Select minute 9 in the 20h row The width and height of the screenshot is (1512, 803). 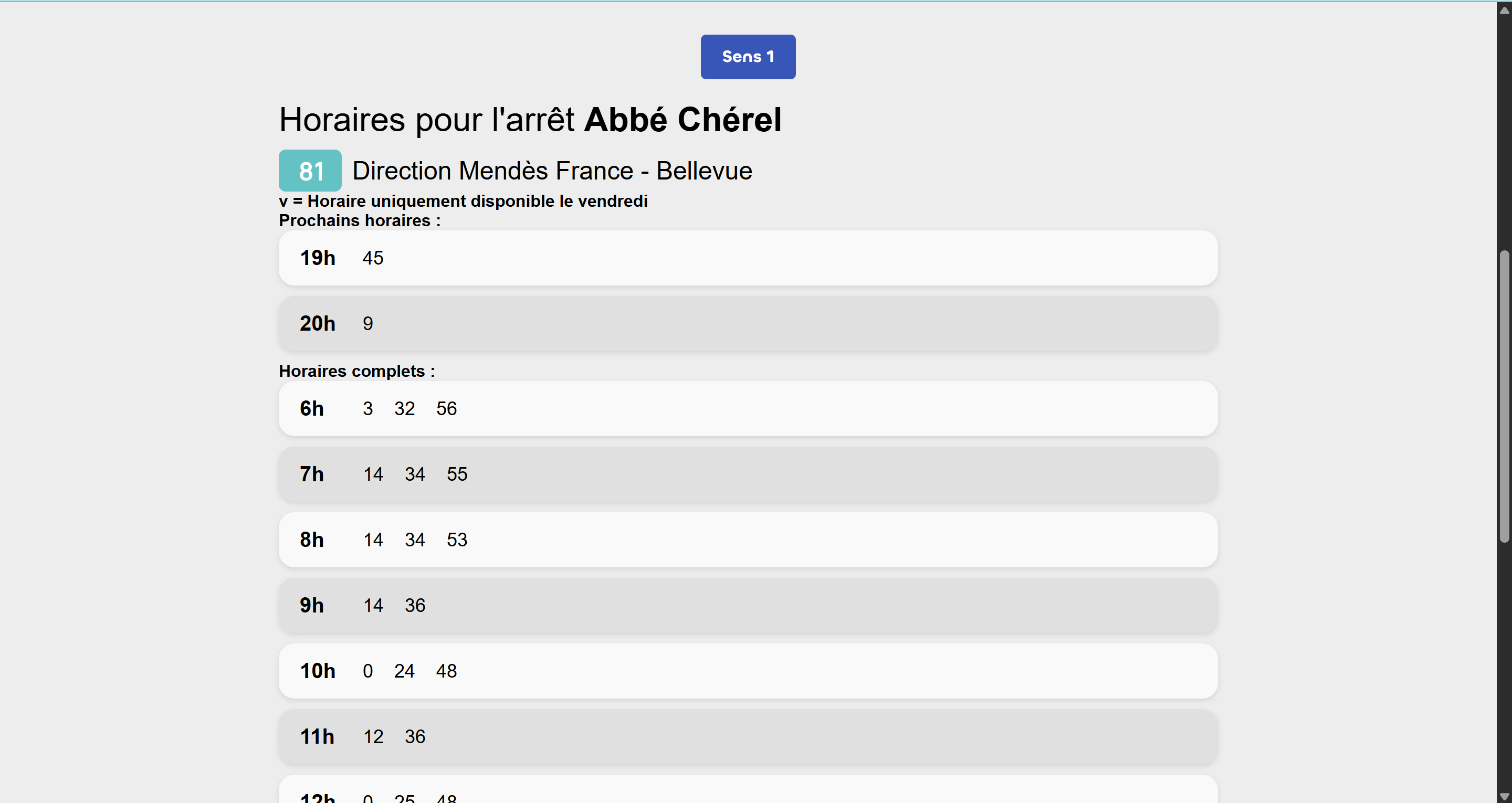pyautogui.click(x=367, y=323)
